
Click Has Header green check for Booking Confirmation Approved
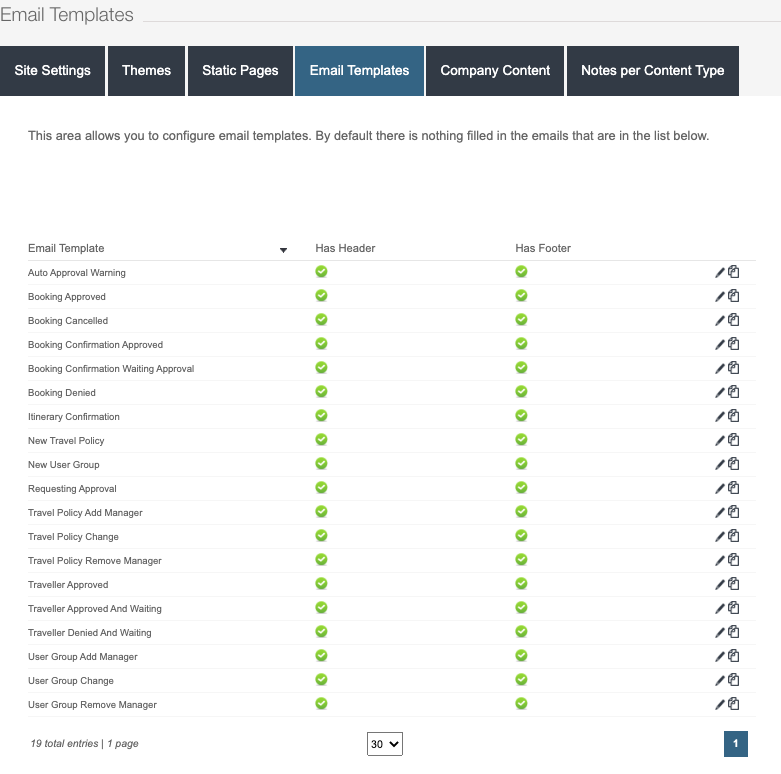tap(321, 344)
